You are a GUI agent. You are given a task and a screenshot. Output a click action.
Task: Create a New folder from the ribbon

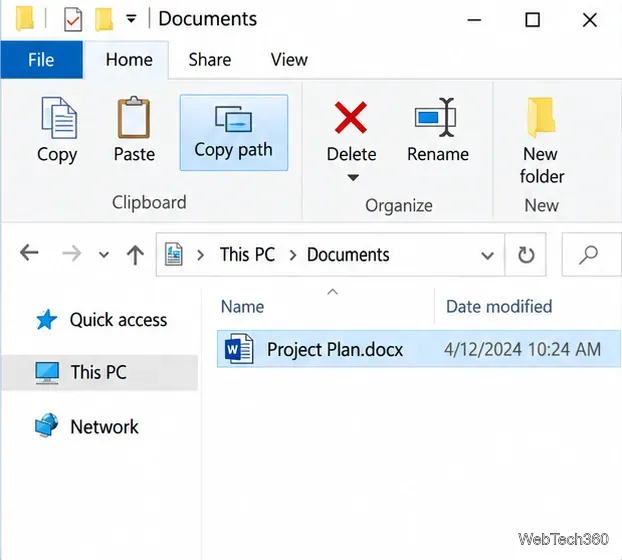541,141
